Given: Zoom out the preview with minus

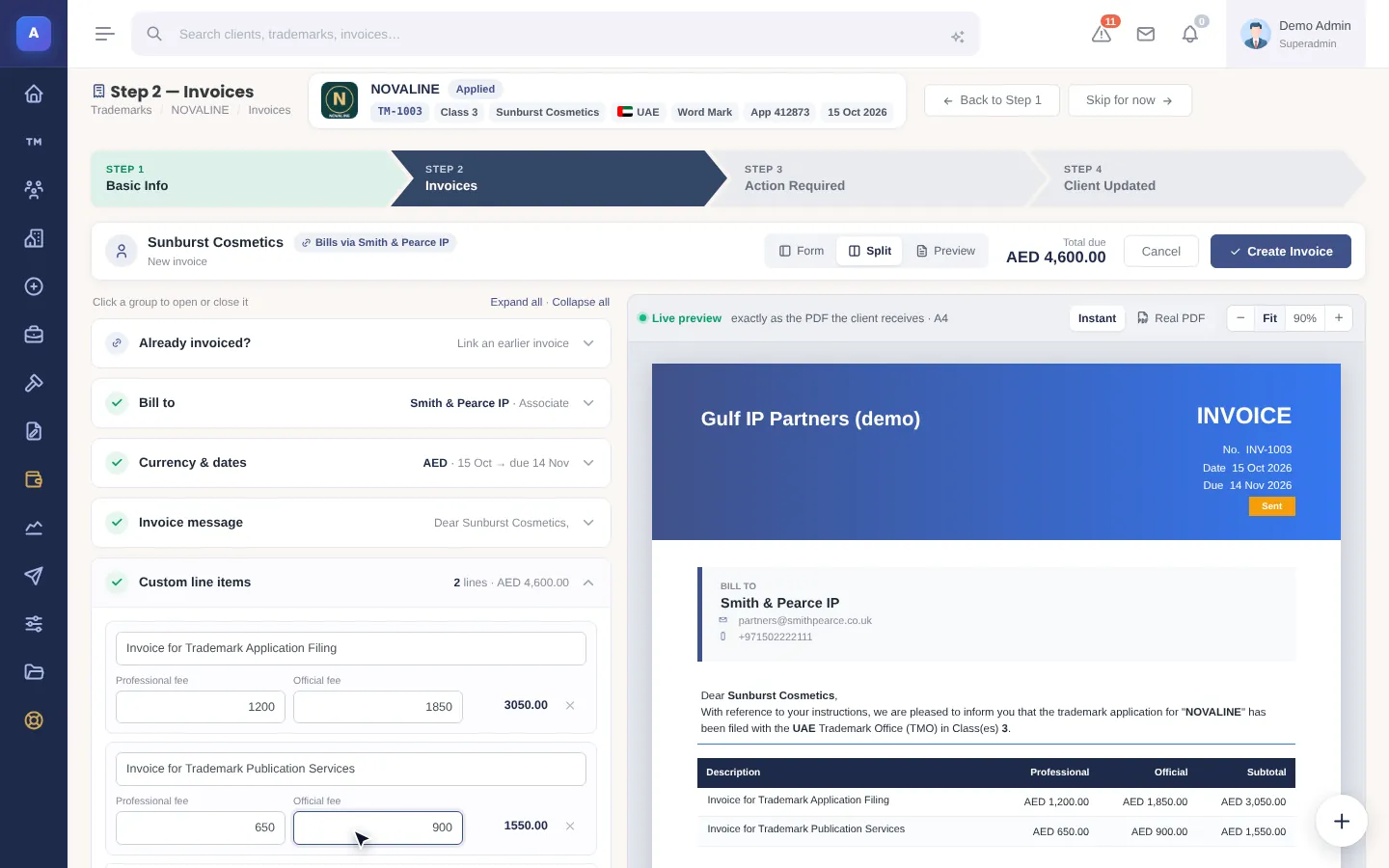Looking at the screenshot, I should click(1240, 318).
